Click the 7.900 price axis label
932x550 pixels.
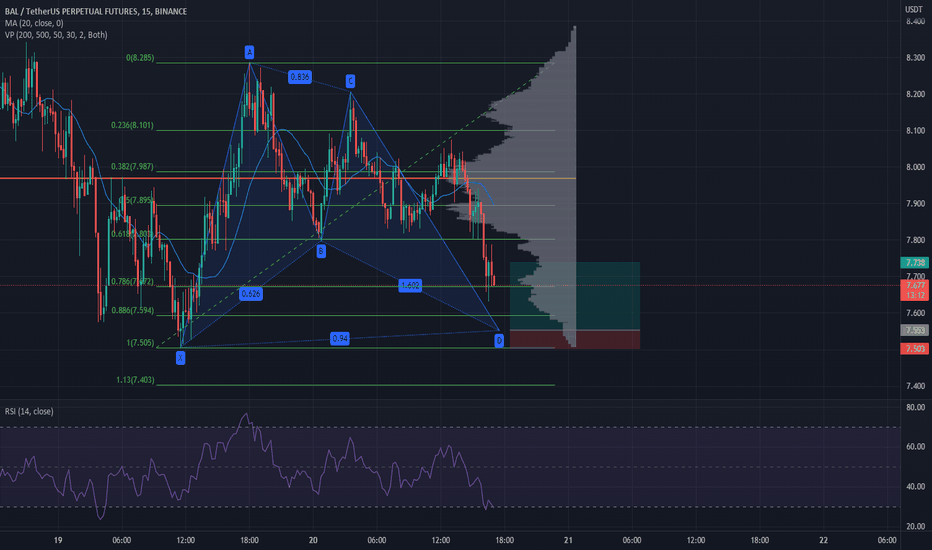click(x=915, y=203)
